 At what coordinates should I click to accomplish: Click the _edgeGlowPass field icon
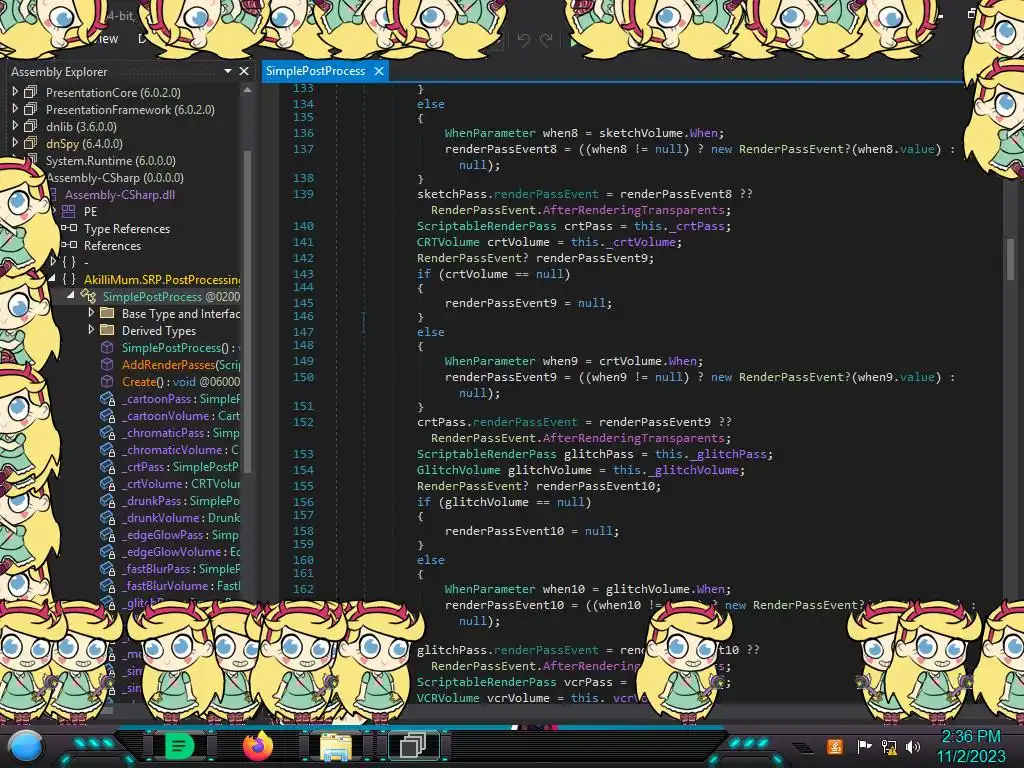pyautogui.click(x=108, y=535)
